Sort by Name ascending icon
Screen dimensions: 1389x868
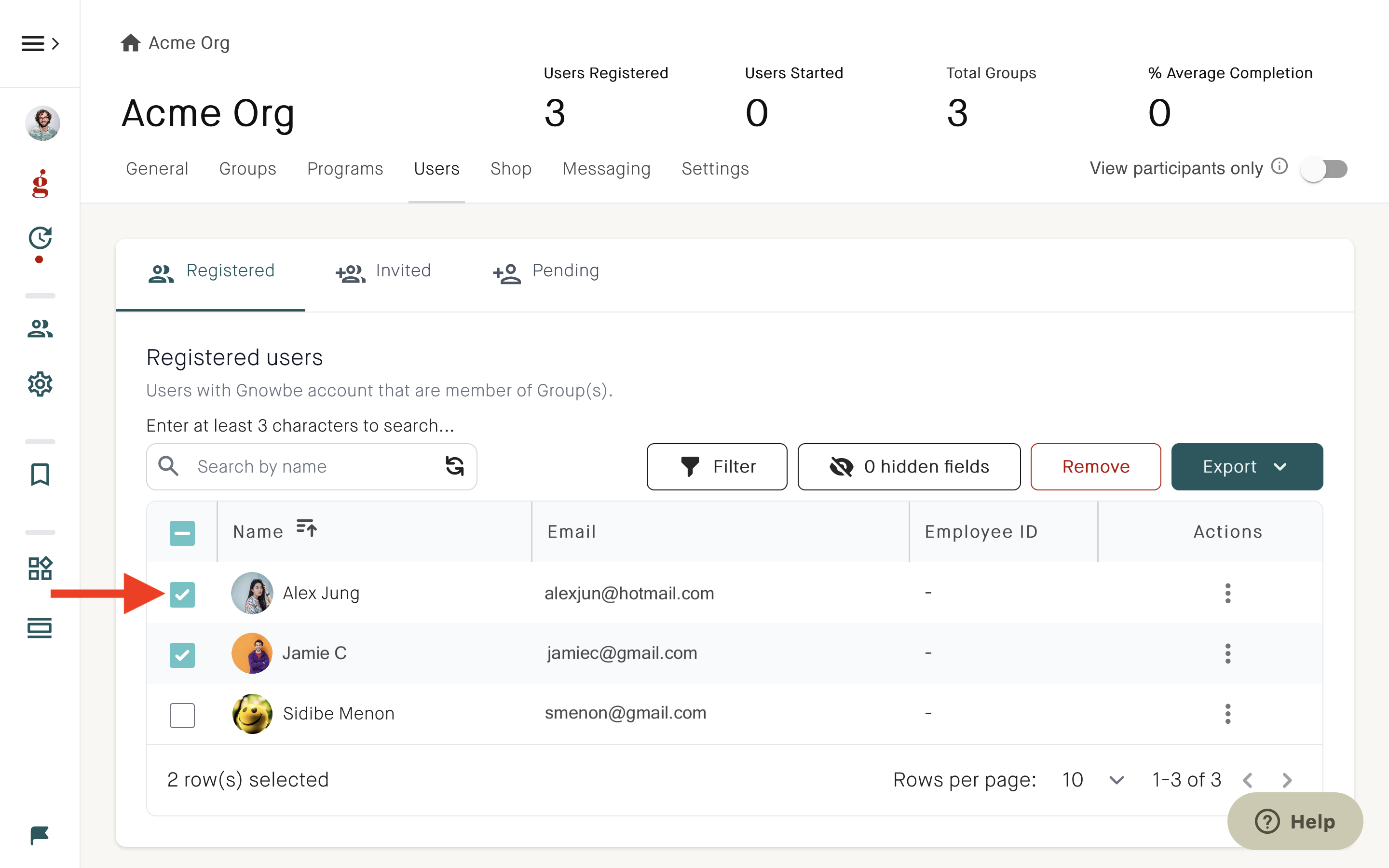[307, 528]
